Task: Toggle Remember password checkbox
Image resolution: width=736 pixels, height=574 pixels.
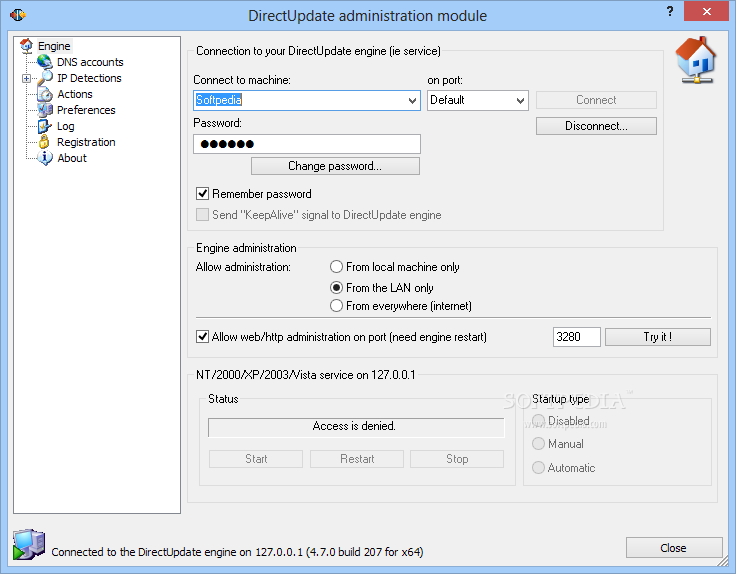Action: tap(202, 193)
